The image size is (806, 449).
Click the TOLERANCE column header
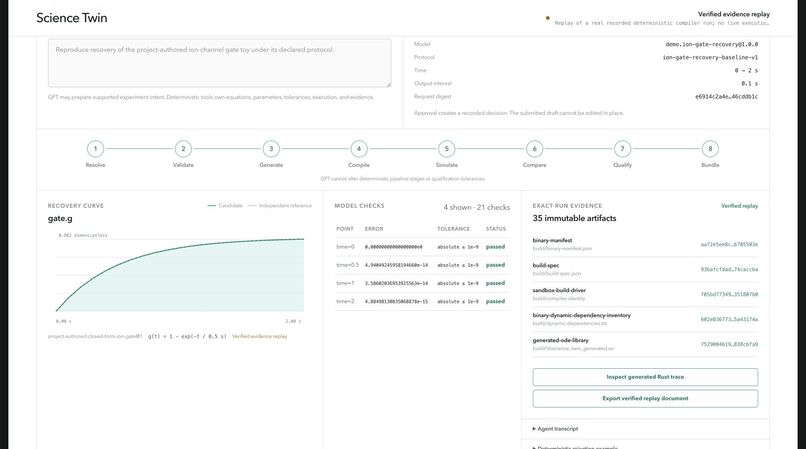click(x=453, y=229)
